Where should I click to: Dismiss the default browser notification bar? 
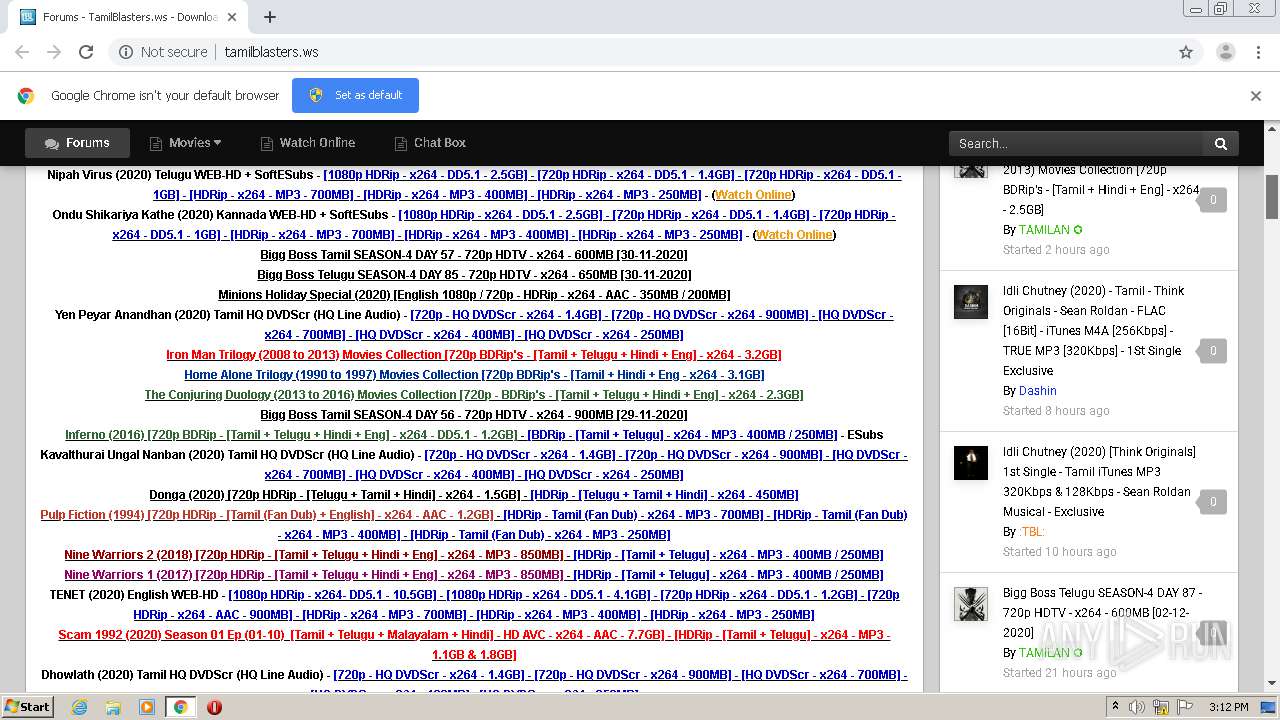click(1256, 96)
